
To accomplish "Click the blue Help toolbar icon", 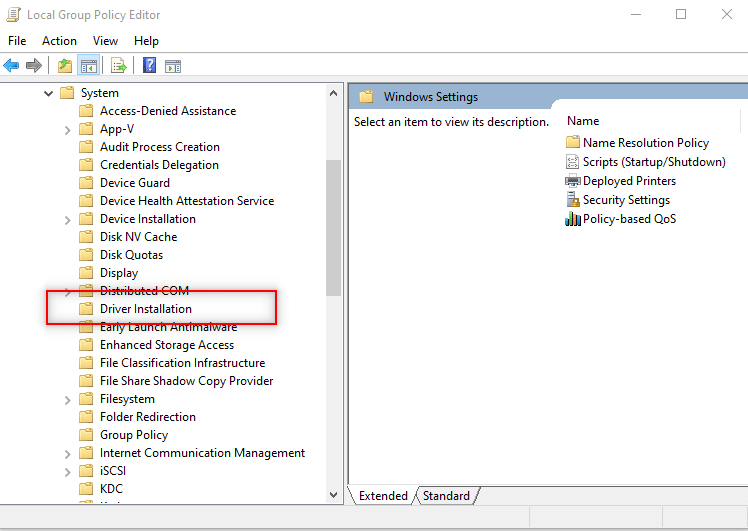I will coord(149,65).
